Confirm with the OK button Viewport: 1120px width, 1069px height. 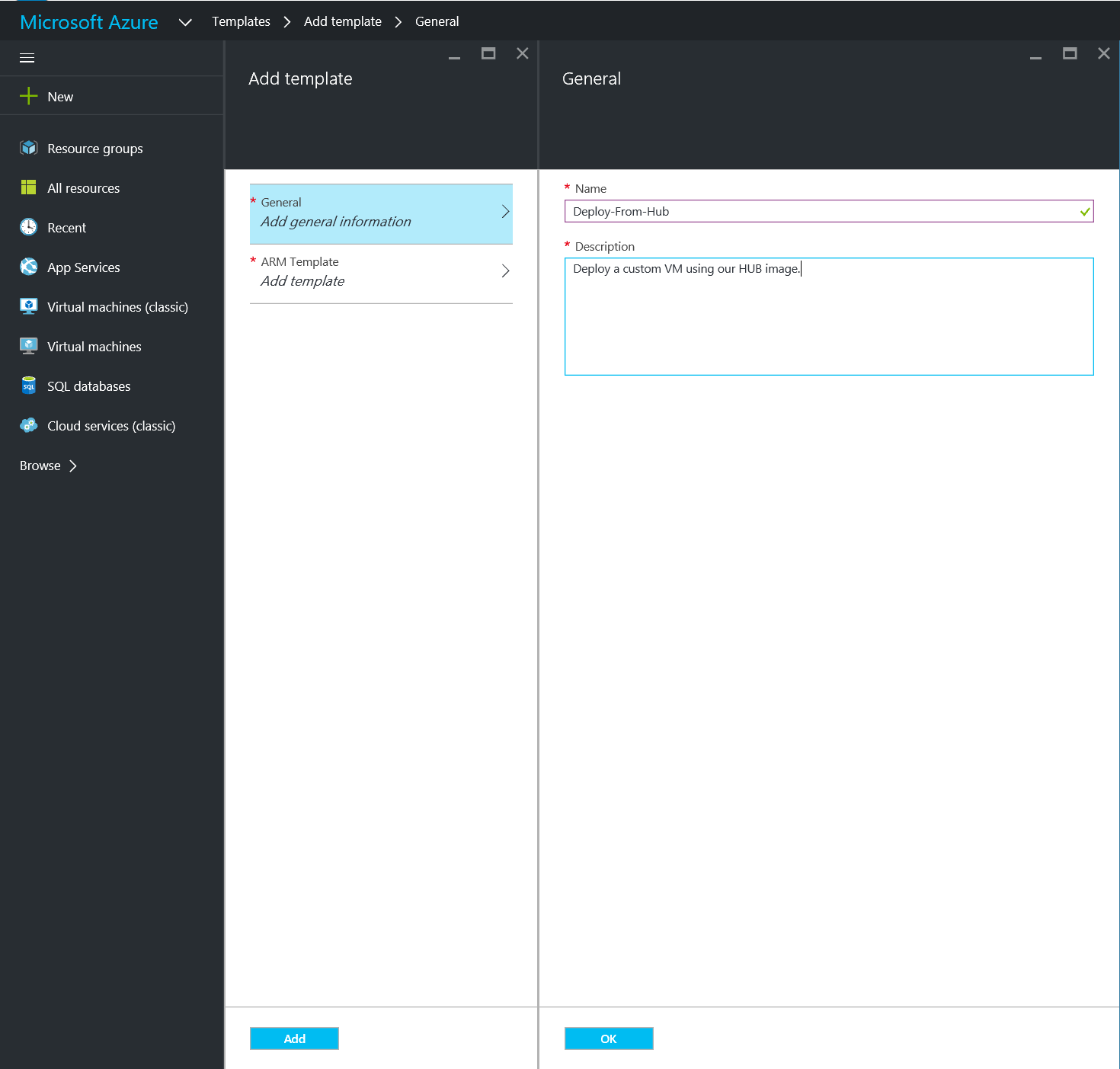click(x=608, y=1039)
